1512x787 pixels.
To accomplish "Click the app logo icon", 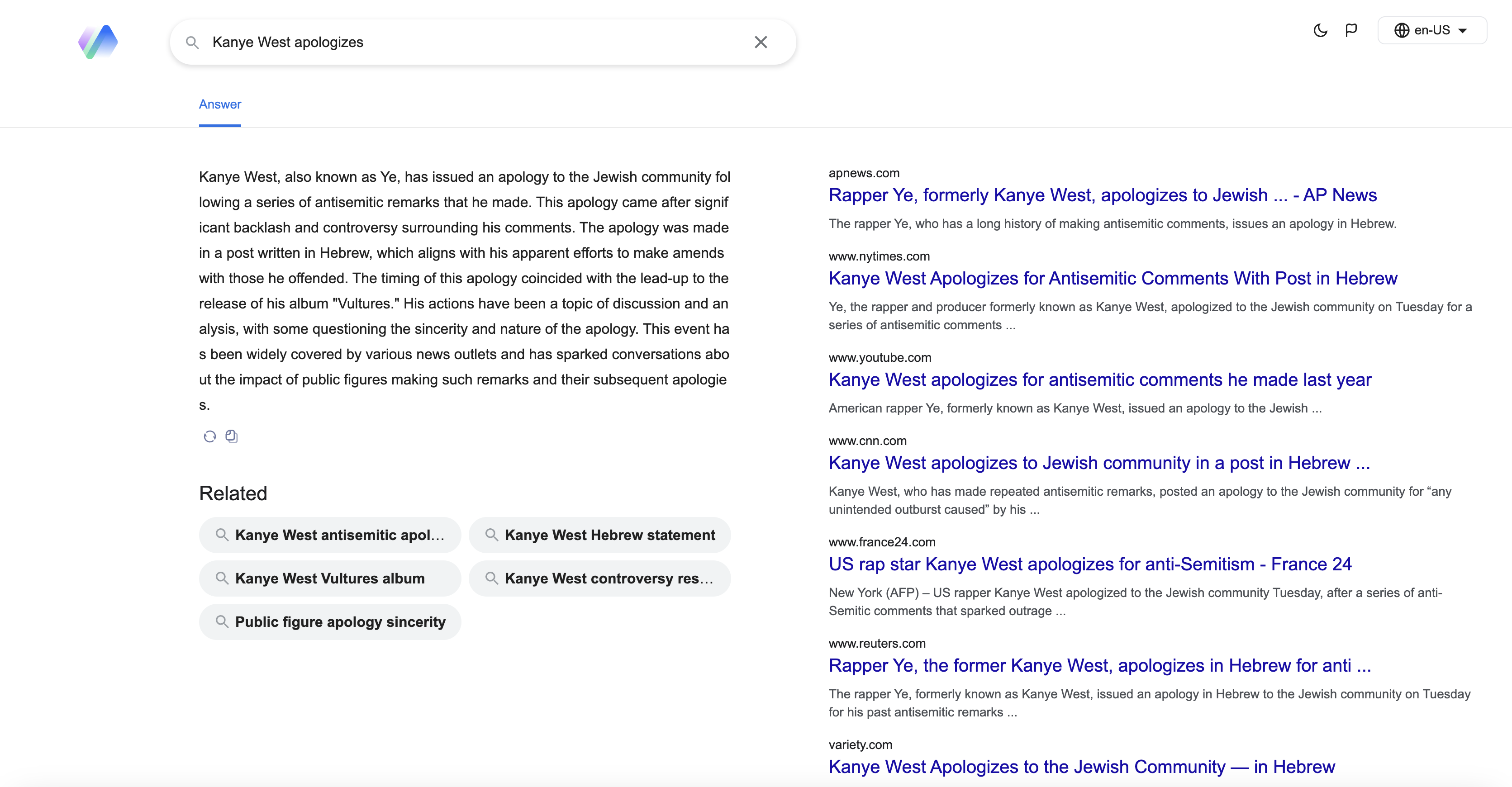I will coord(98,42).
